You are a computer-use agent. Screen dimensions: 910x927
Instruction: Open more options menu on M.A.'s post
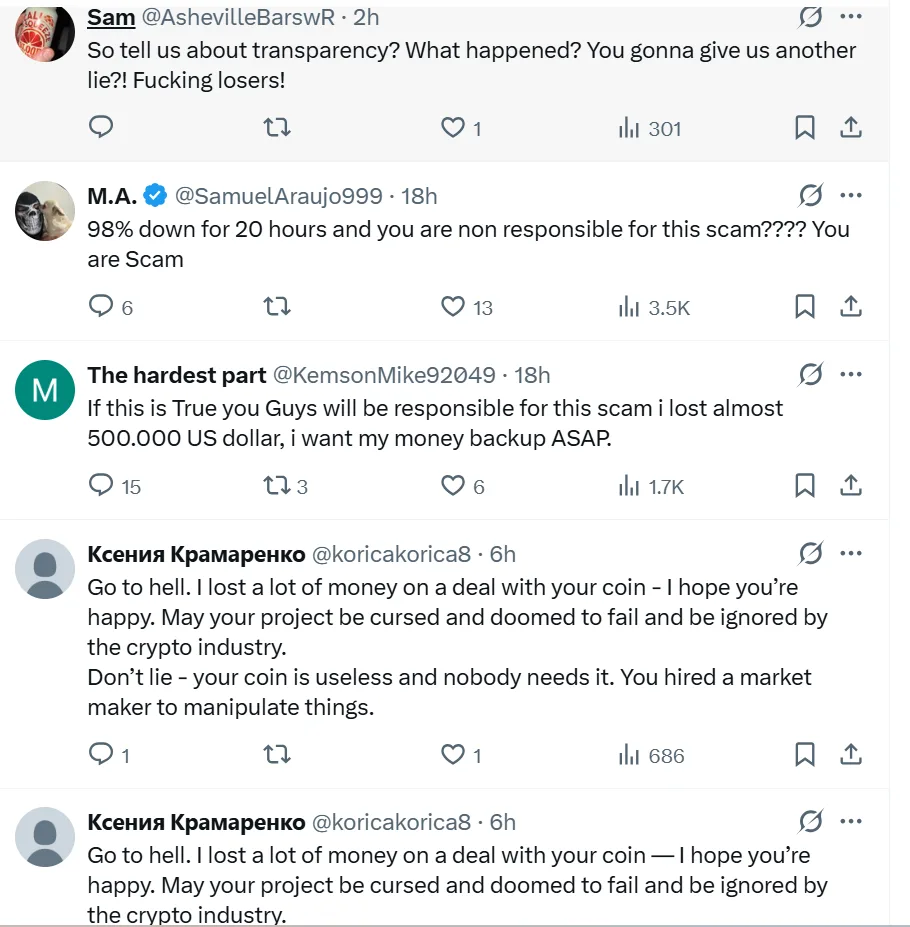click(x=852, y=195)
